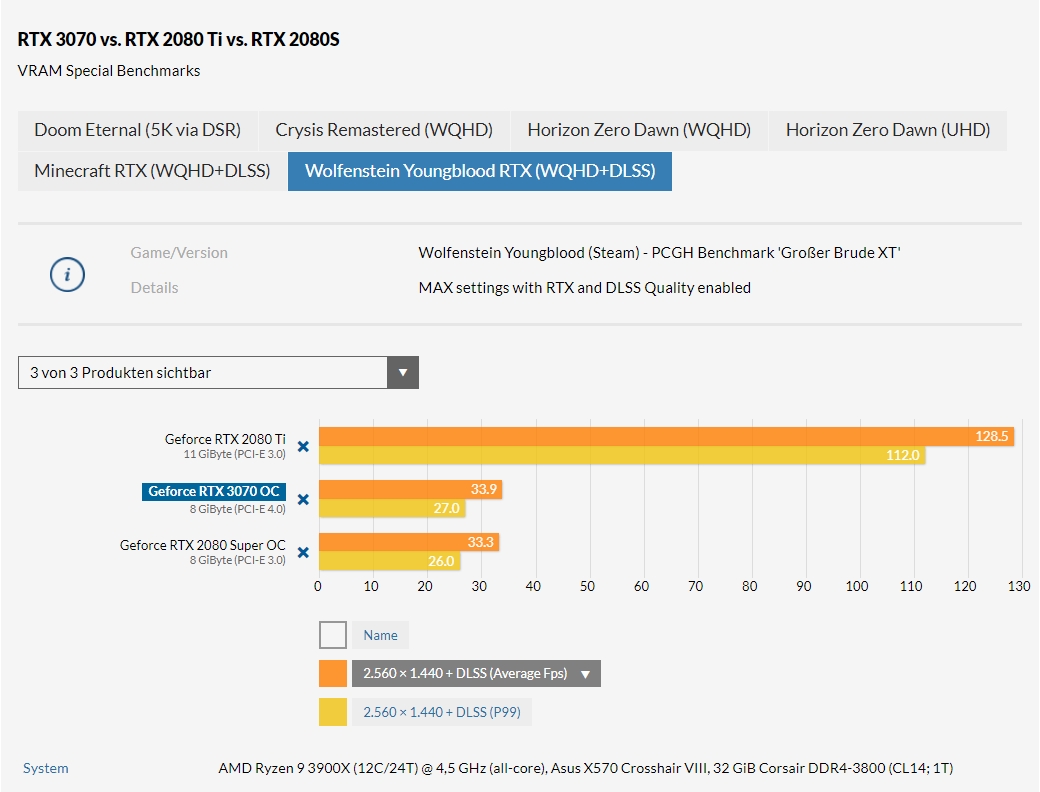Click the 26.0 yellow bar for RTX 2080 Super OC
Image resolution: width=1040 pixels, height=792 pixels.
[390, 561]
